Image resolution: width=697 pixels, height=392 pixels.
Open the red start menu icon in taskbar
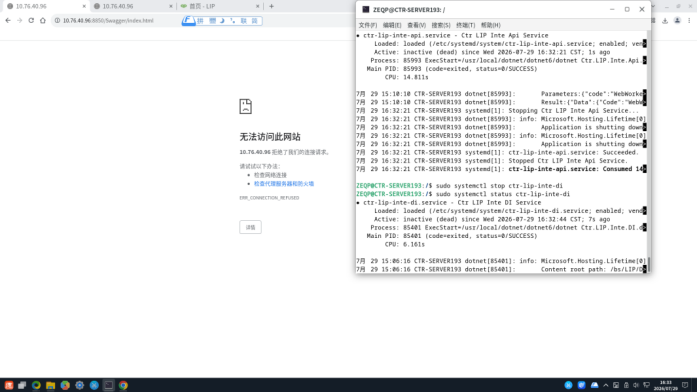point(9,385)
